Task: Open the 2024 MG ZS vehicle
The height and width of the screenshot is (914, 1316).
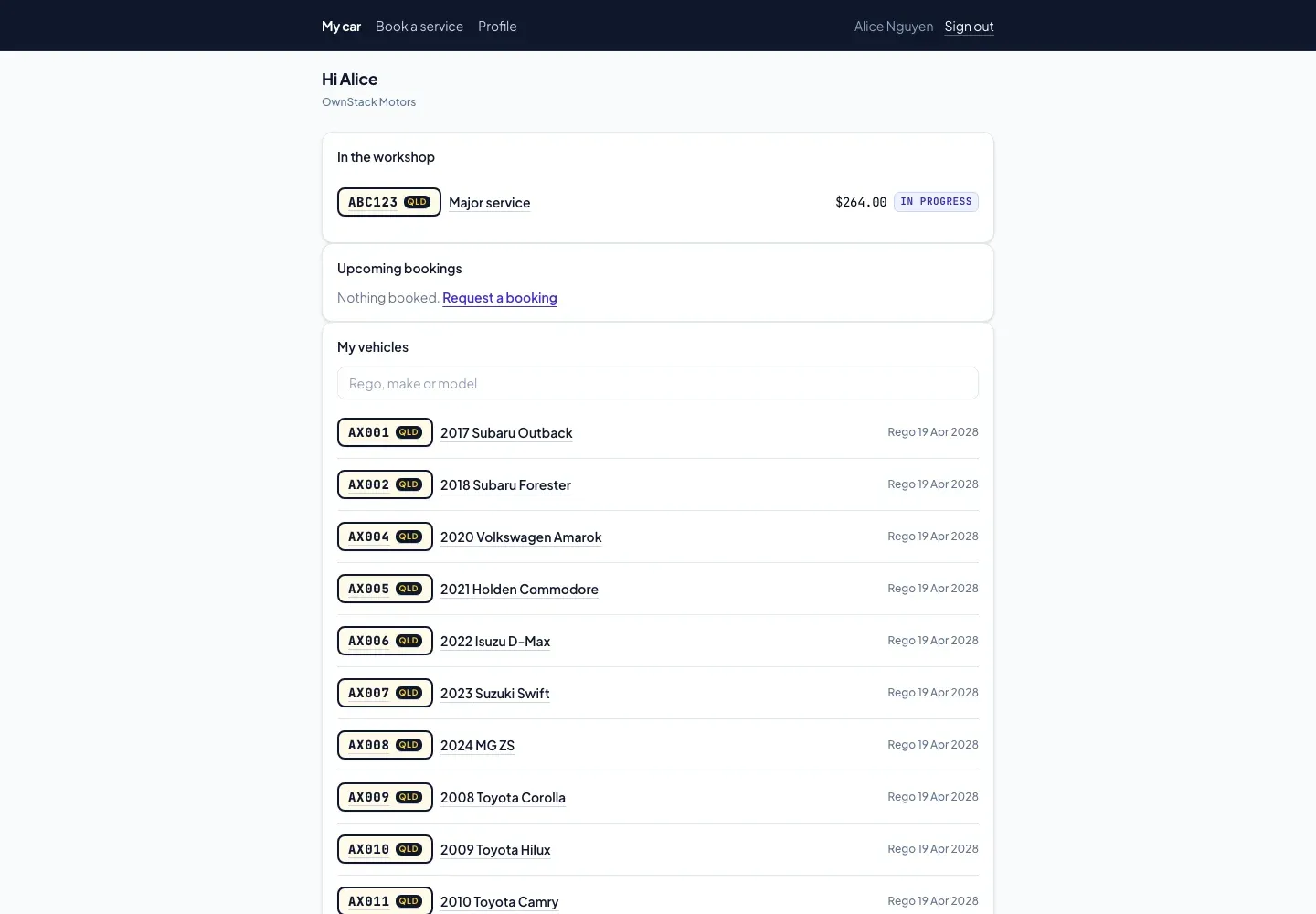Action: pyautogui.click(x=477, y=745)
